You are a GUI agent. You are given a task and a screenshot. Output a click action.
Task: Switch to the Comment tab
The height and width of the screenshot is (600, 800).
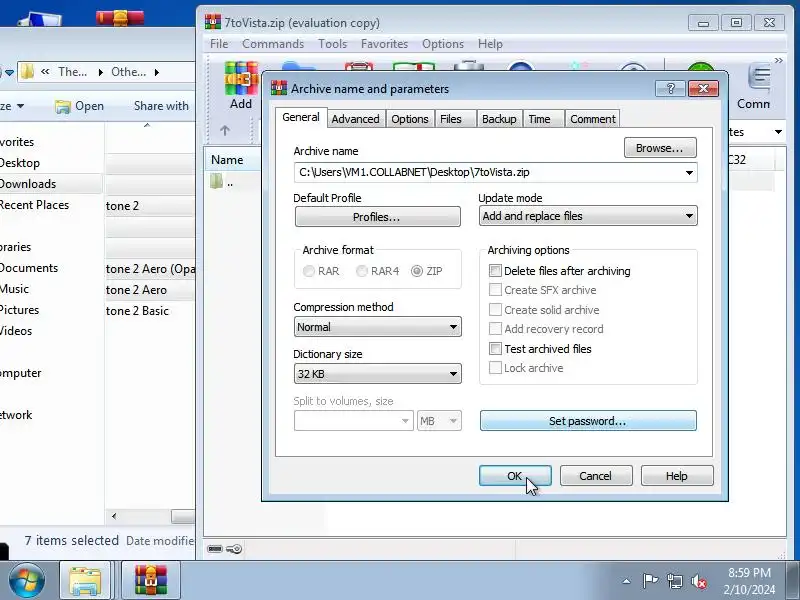point(593,119)
